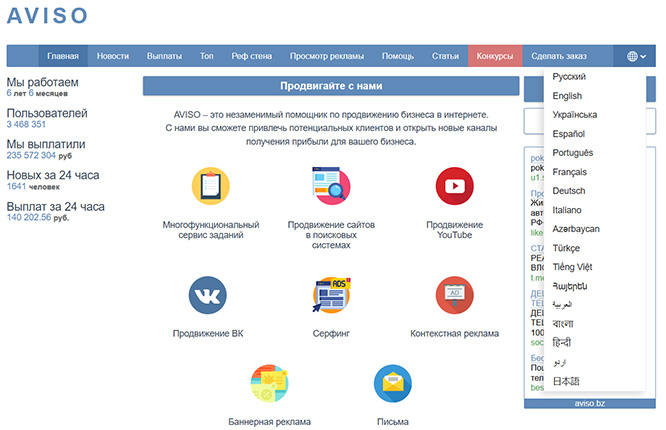Select the banner advertising icon
This screenshot has height=430, width=666.
click(x=270, y=384)
